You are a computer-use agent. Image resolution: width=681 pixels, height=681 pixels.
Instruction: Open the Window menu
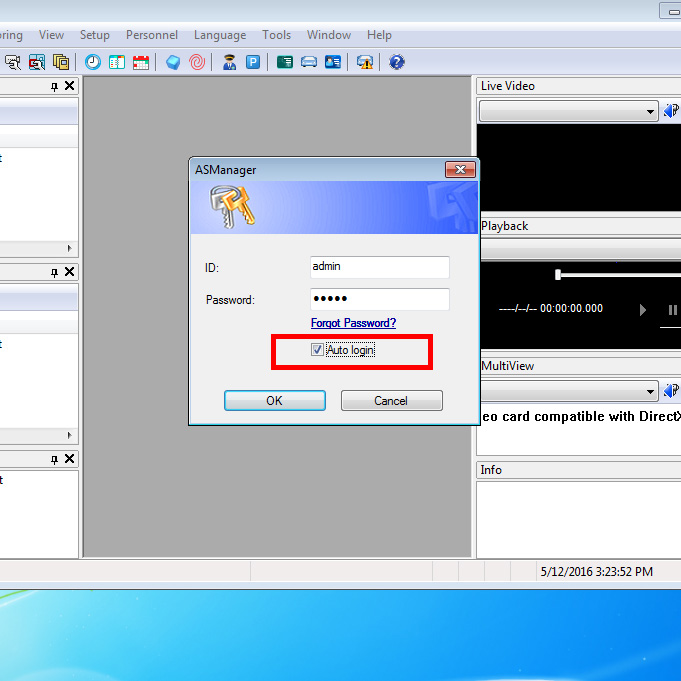point(329,35)
